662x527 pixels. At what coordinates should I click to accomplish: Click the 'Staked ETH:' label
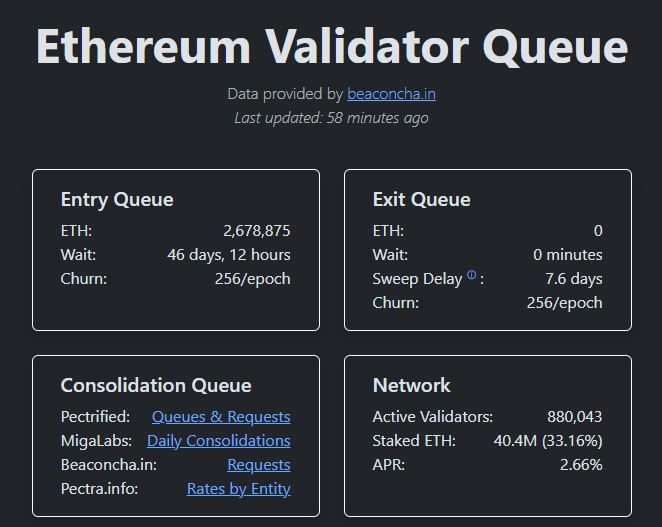pyautogui.click(x=414, y=441)
